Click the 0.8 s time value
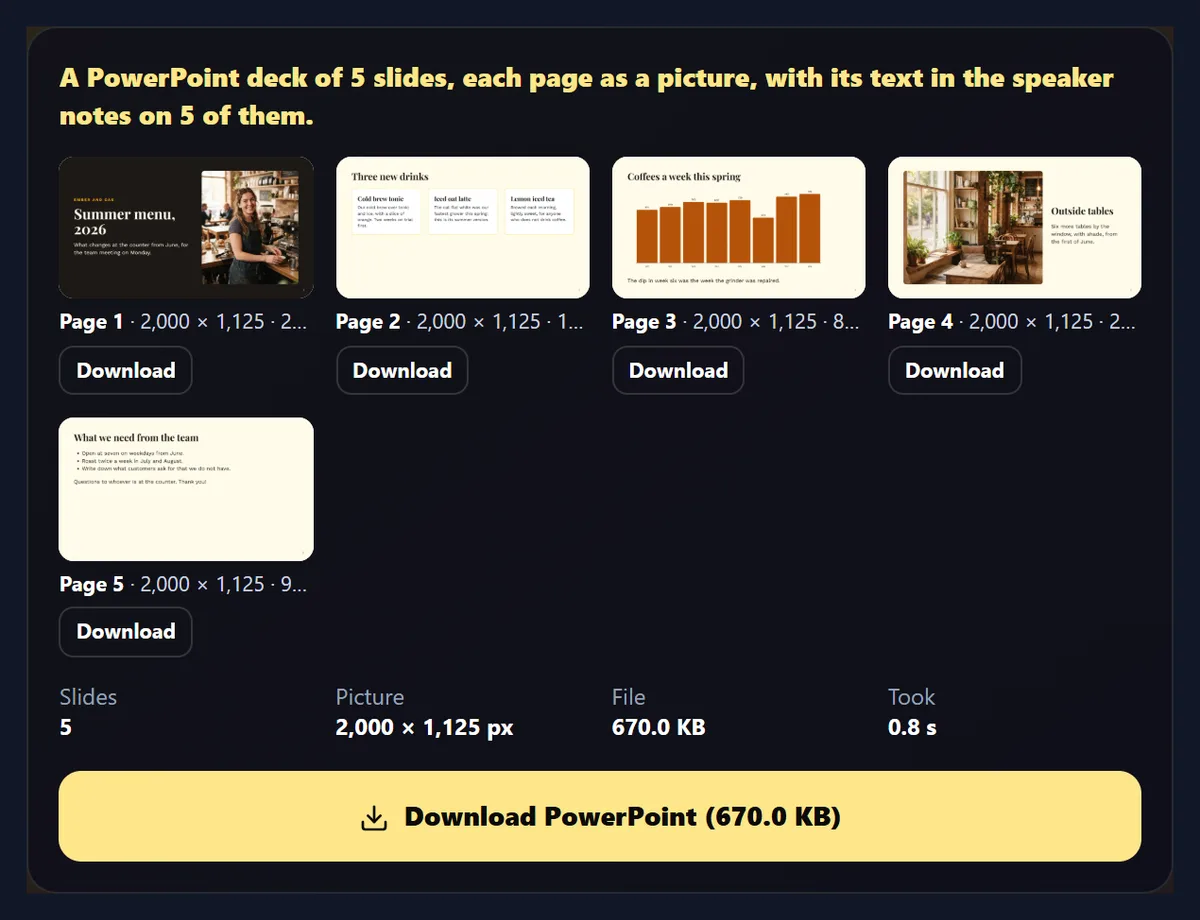 pos(913,727)
